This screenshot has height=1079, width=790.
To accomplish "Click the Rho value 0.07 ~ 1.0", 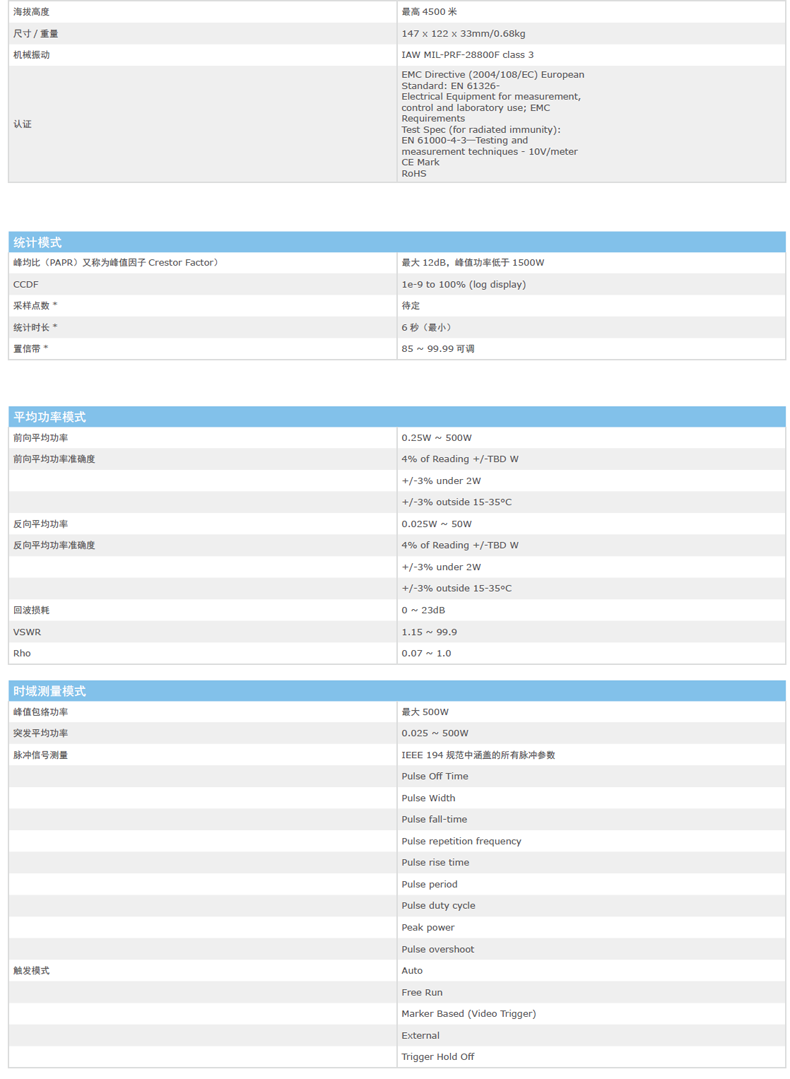I will 426,653.
